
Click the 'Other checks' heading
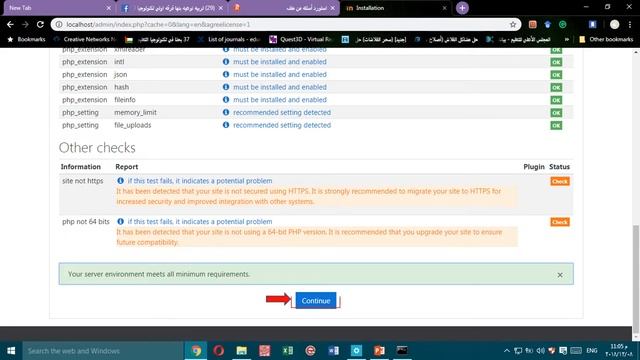tap(97, 147)
